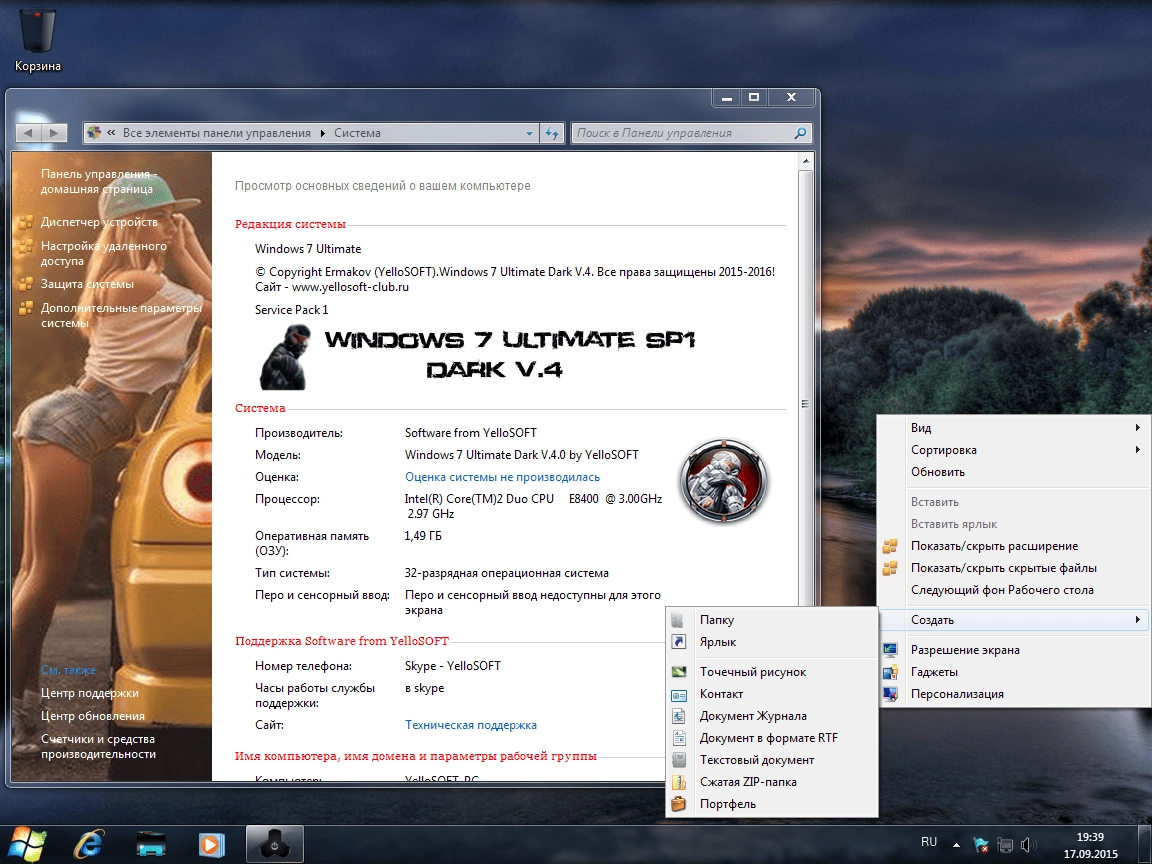Click Оценка системы не производилась link
Viewport: 1152px width, 864px height.
(503, 477)
